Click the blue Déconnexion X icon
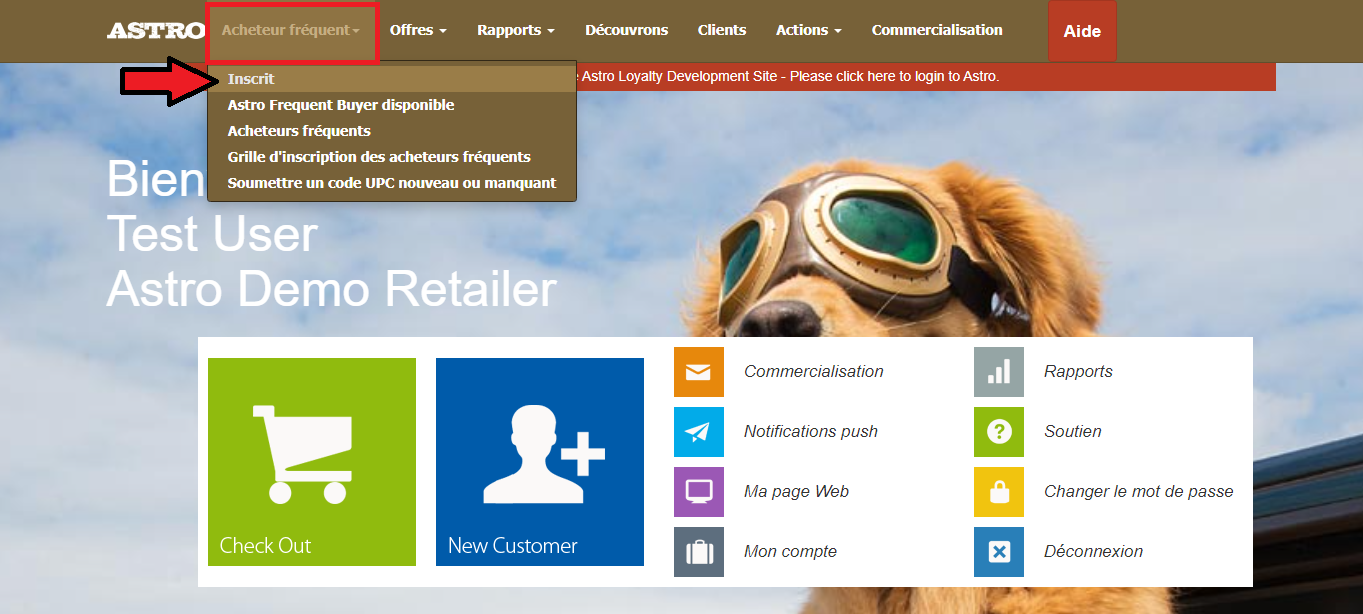 [998, 552]
